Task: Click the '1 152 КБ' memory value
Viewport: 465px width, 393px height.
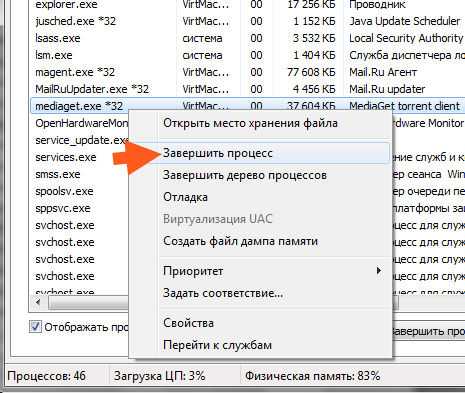Action: point(314,21)
